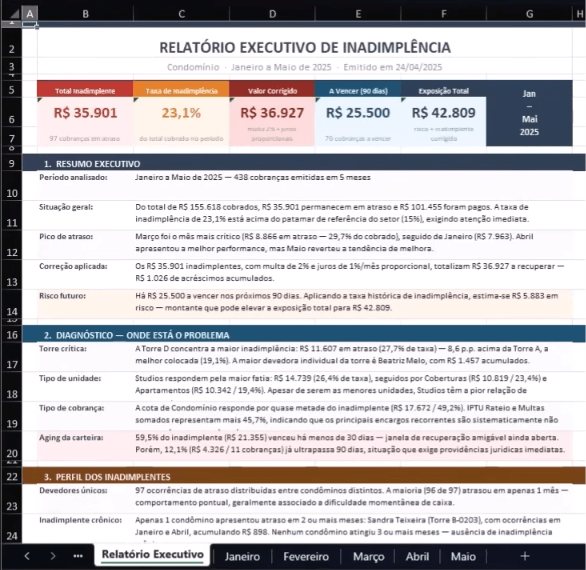Click the text 'Janeiro a Maio de 2025 — 438 cobranças emitidas'
The height and width of the screenshot is (570, 586).
coord(232,177)
